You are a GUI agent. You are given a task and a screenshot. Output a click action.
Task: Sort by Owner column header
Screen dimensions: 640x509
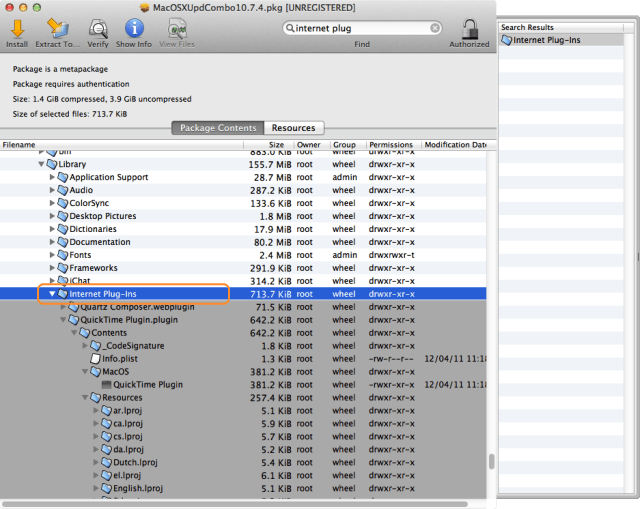tap(311, 145)
